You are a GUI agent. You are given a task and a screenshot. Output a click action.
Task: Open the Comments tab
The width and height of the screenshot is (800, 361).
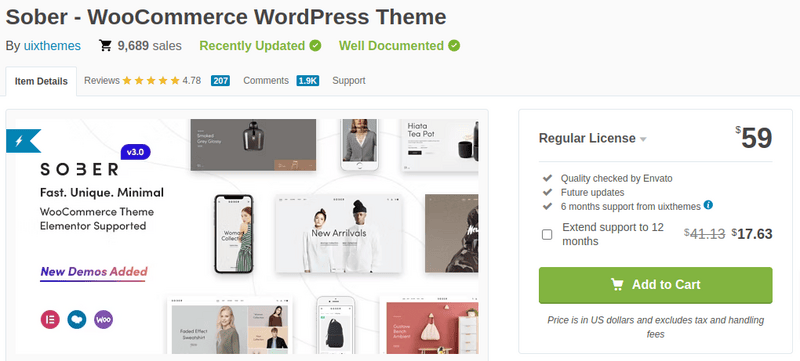pos(266,81)
